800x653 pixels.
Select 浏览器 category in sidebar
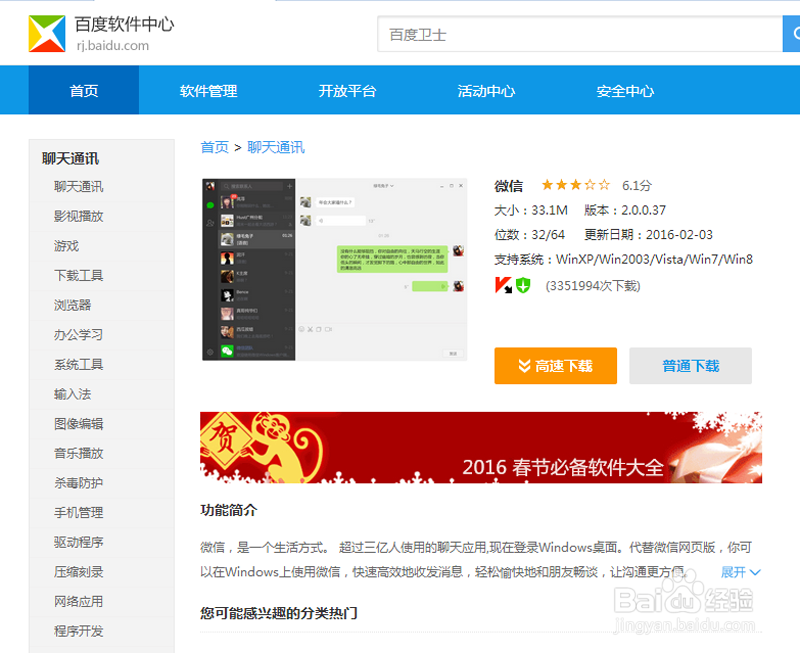coord(72,305)
